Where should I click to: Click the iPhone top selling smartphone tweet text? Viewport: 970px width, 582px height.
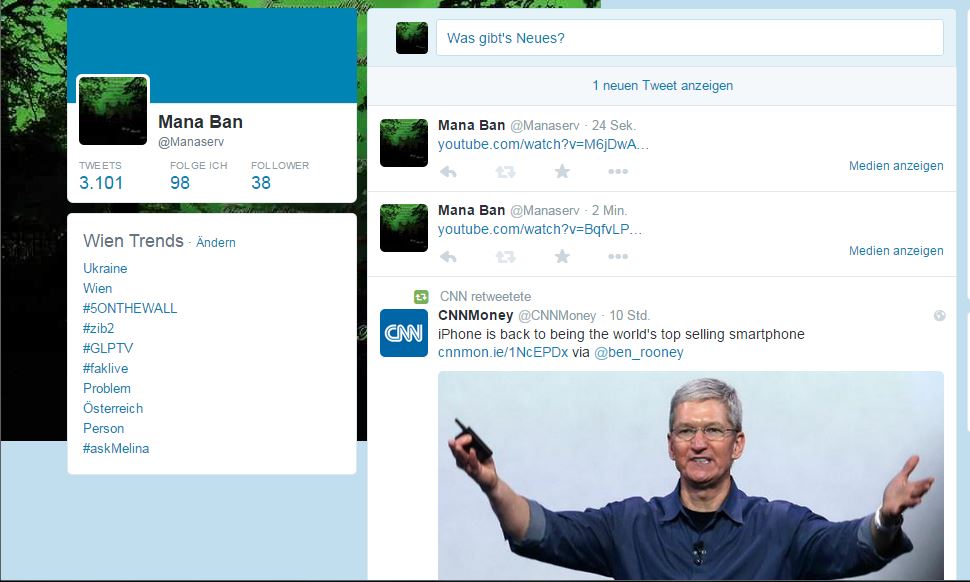tap(621, 334)
